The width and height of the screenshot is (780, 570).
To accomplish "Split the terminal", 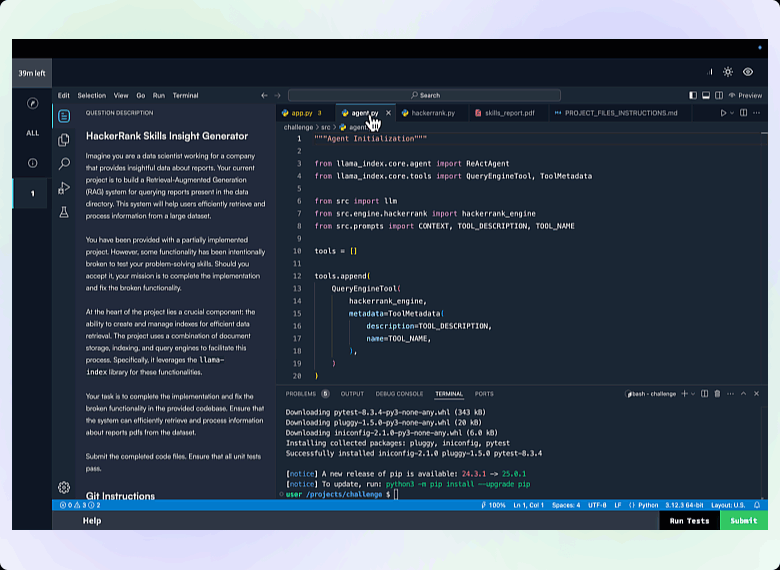I will (704, 393).
